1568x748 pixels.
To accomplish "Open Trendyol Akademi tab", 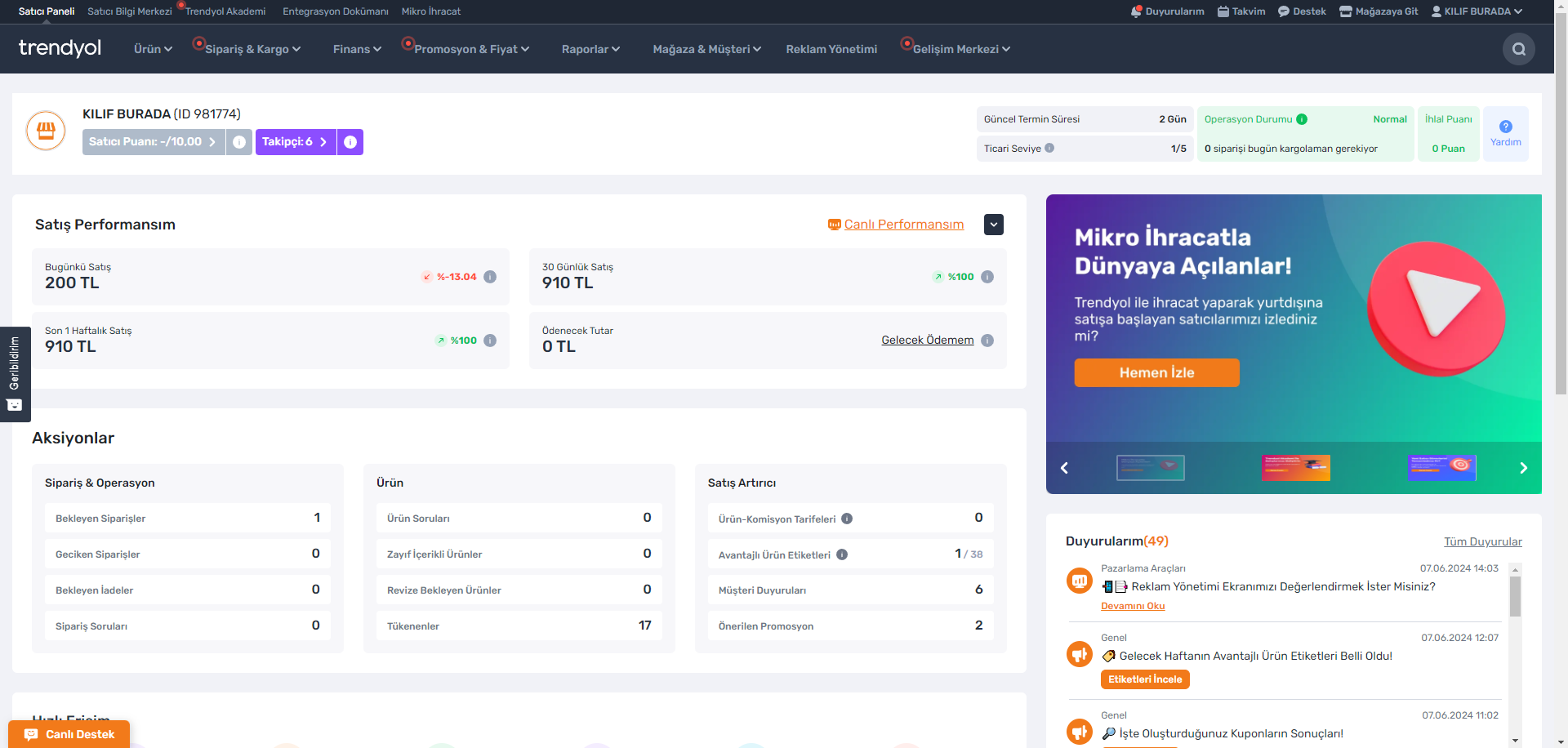I will (225, 11).
